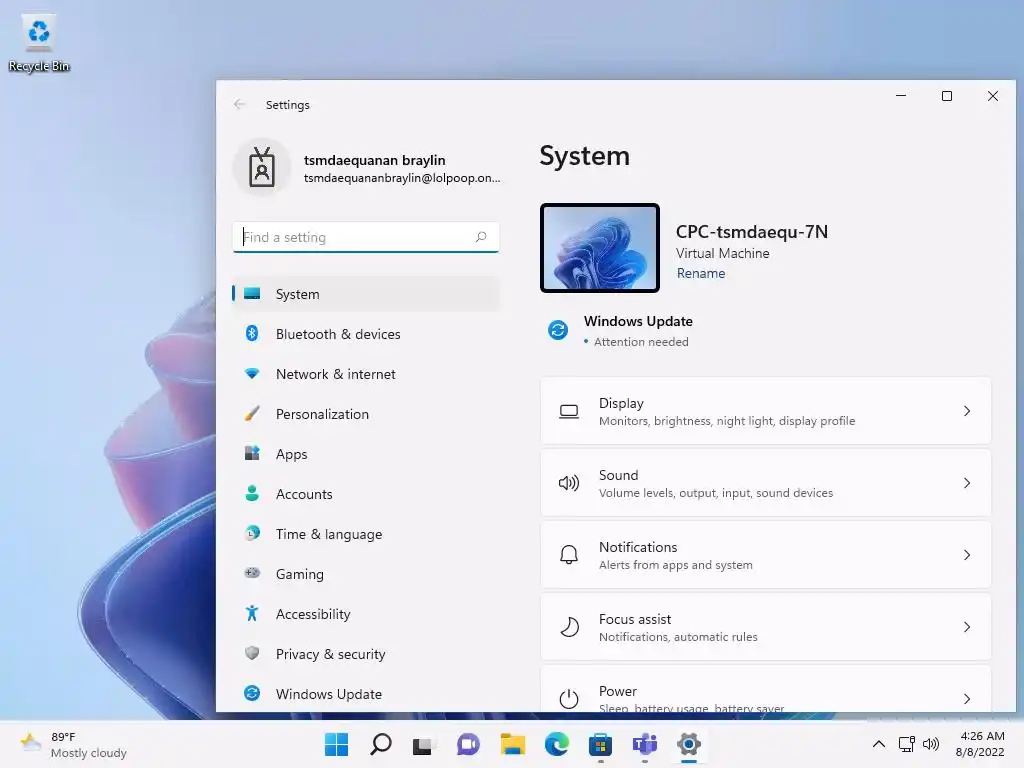This screenshot has height=768, width=1024.
Task: Open the Chat icon on taskbar
Action: tap(468, 744)
